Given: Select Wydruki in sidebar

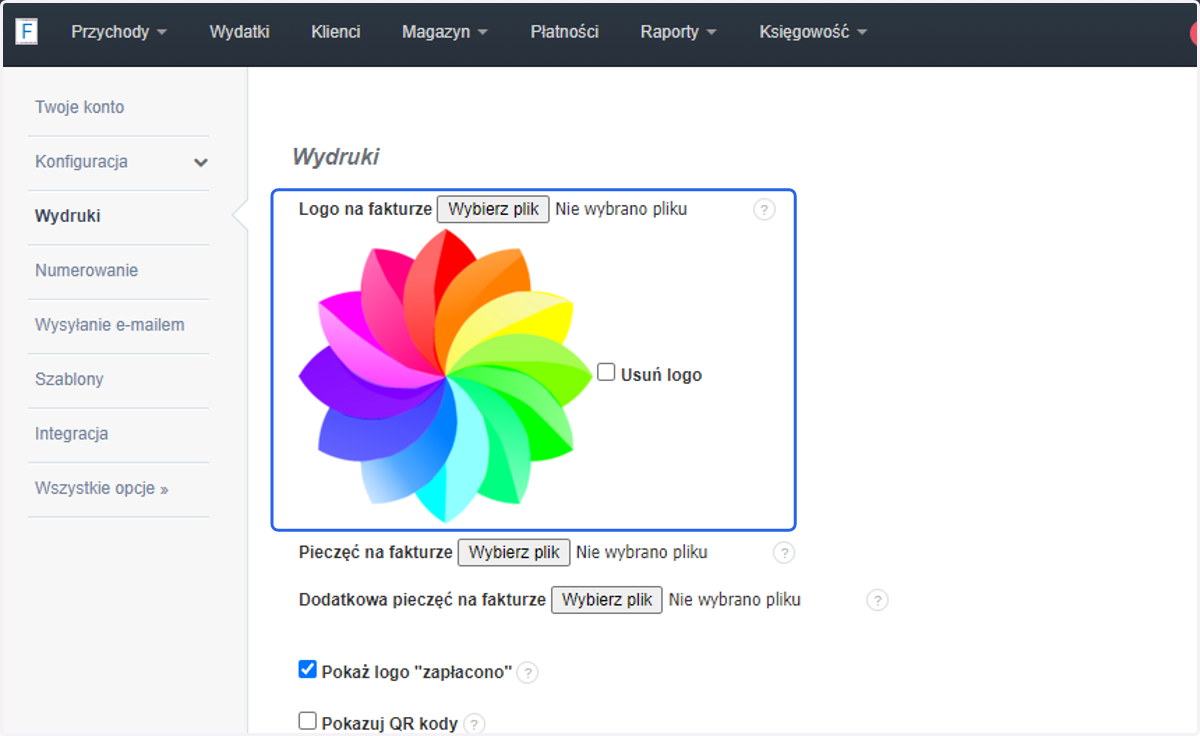Looking at the screenshot, I should [x=68, y=216].
